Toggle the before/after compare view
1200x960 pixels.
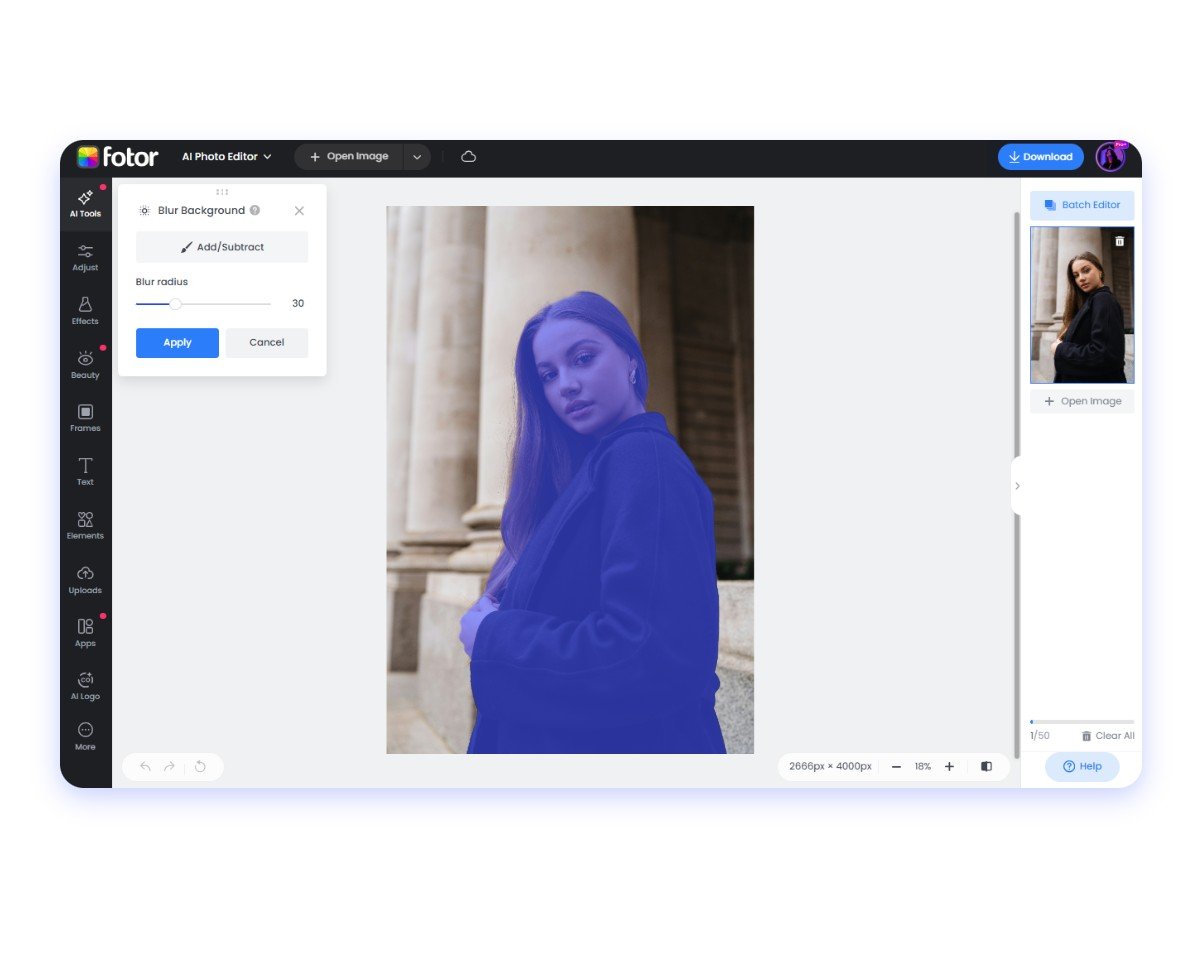pyautogui.click(x=986, y=767)
